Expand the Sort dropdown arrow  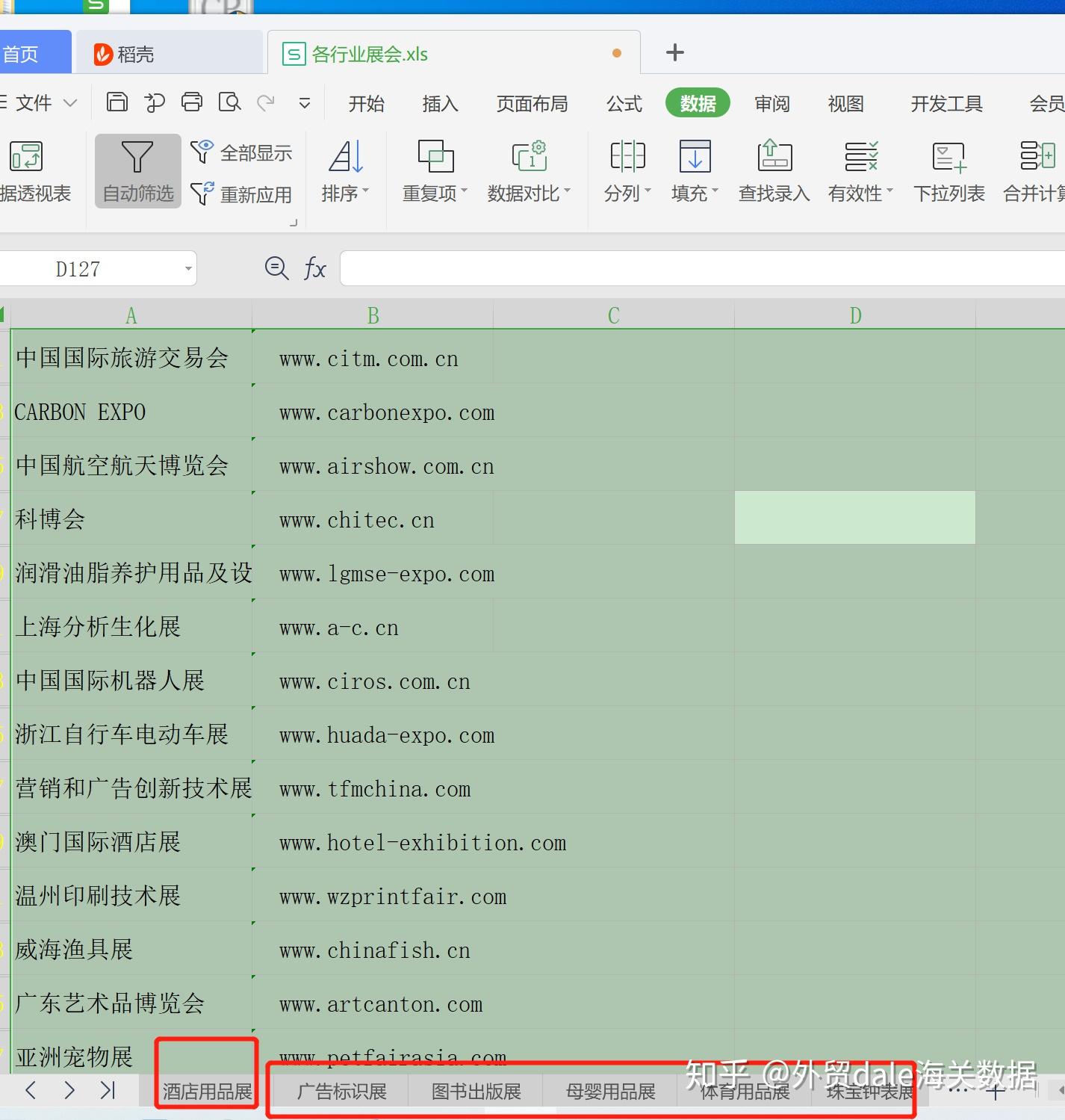point(365,193)
